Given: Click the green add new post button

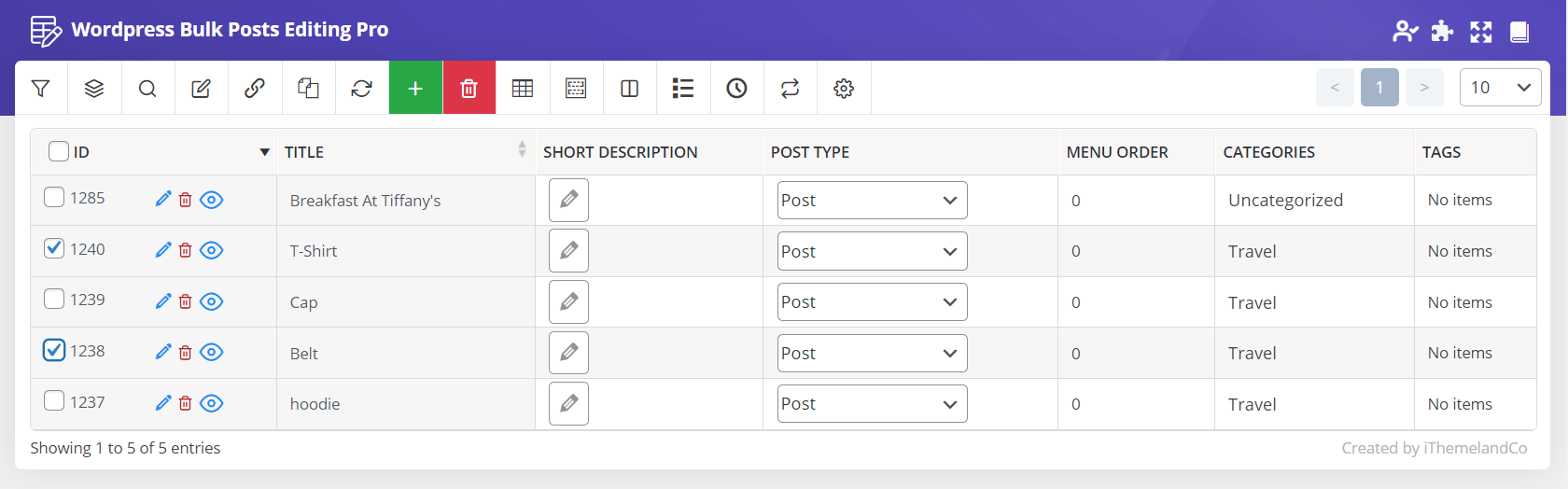Looking at the screenshot, I should click(x=415, y=88).
